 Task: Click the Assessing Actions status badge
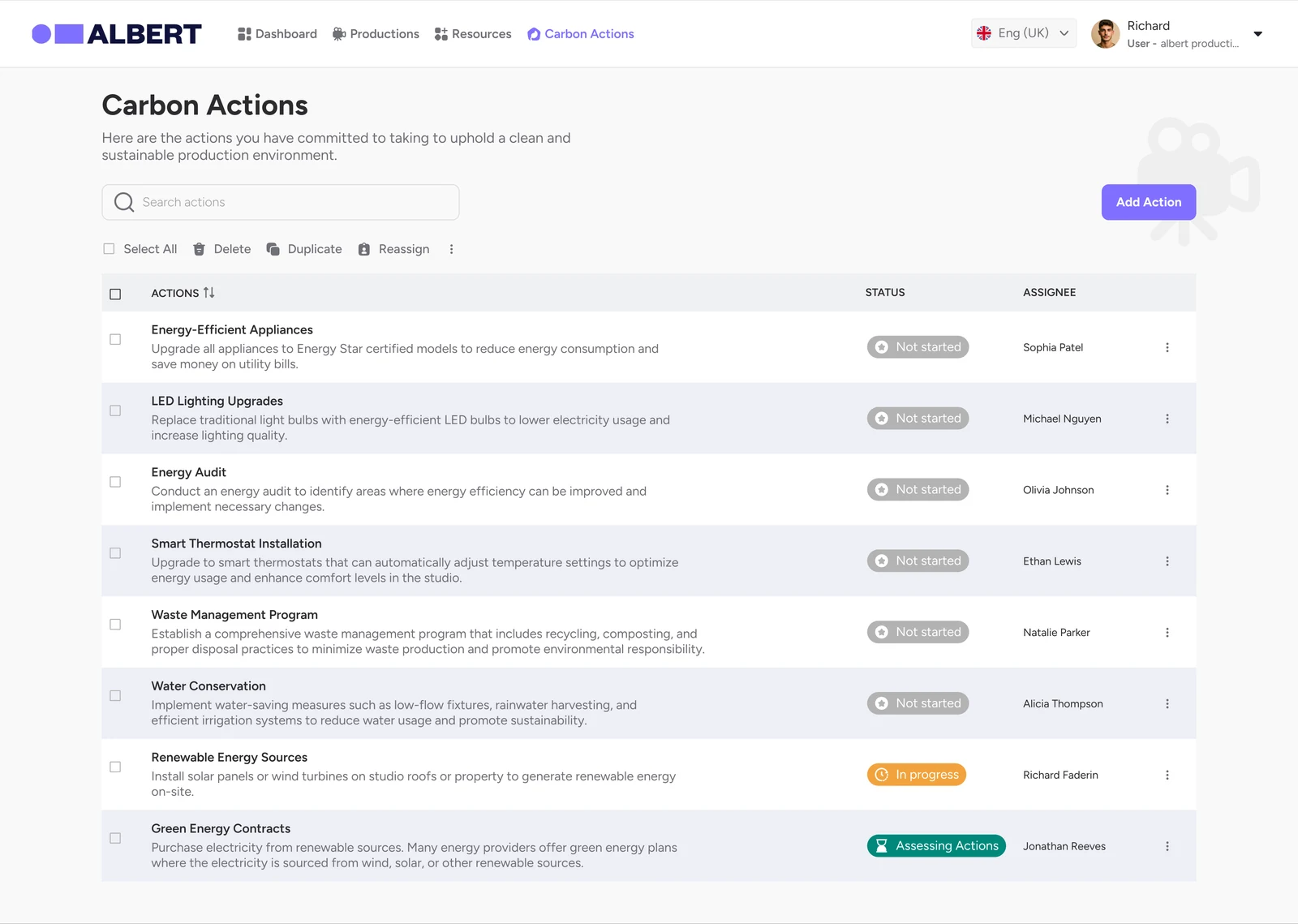936,846
